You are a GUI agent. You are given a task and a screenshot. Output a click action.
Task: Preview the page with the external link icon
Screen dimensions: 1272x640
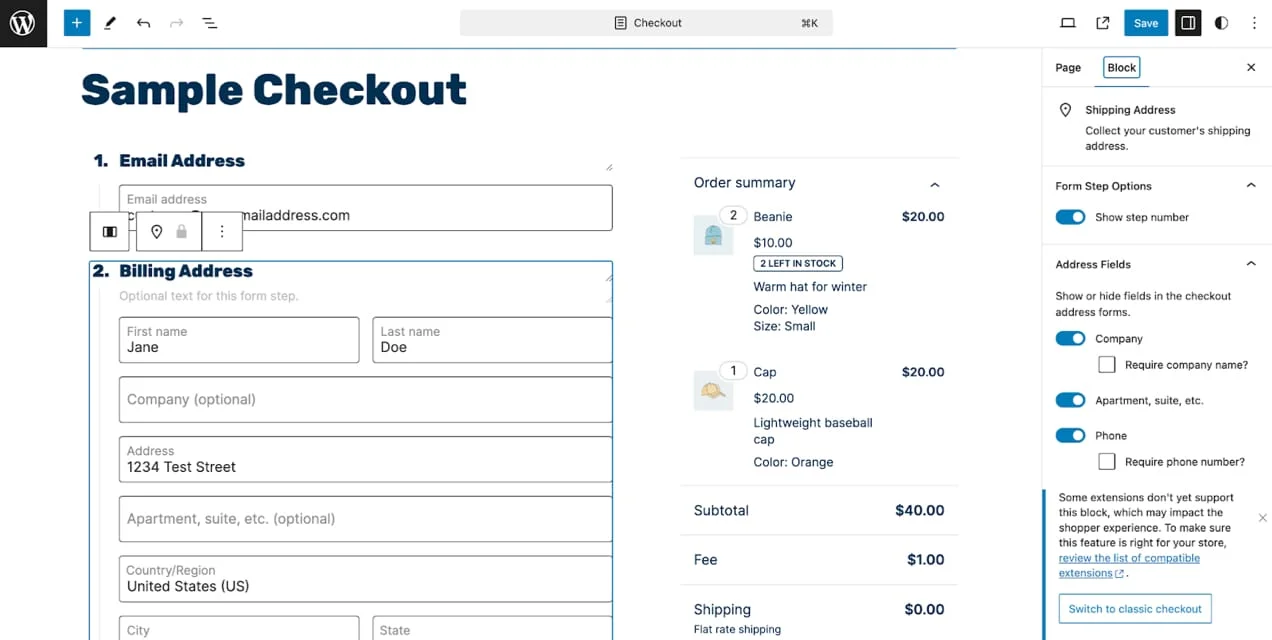[1103, 22]
